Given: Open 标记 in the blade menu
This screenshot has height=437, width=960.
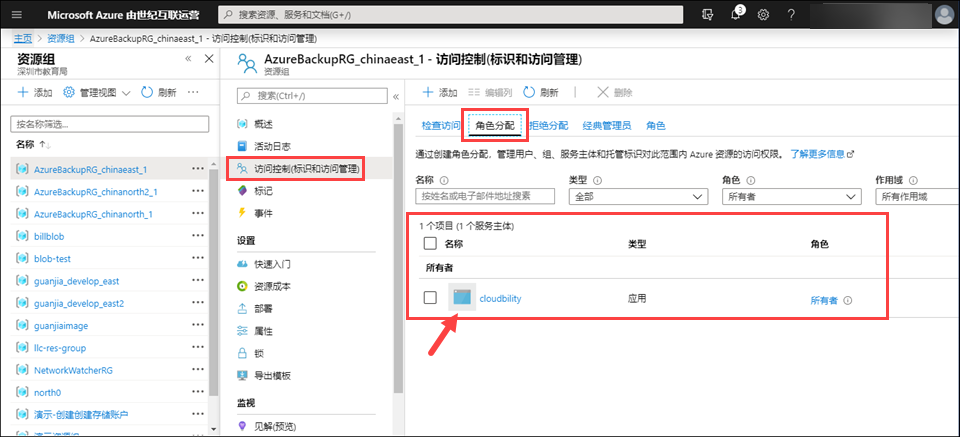Looking at the screenshot, I should 255,191.
